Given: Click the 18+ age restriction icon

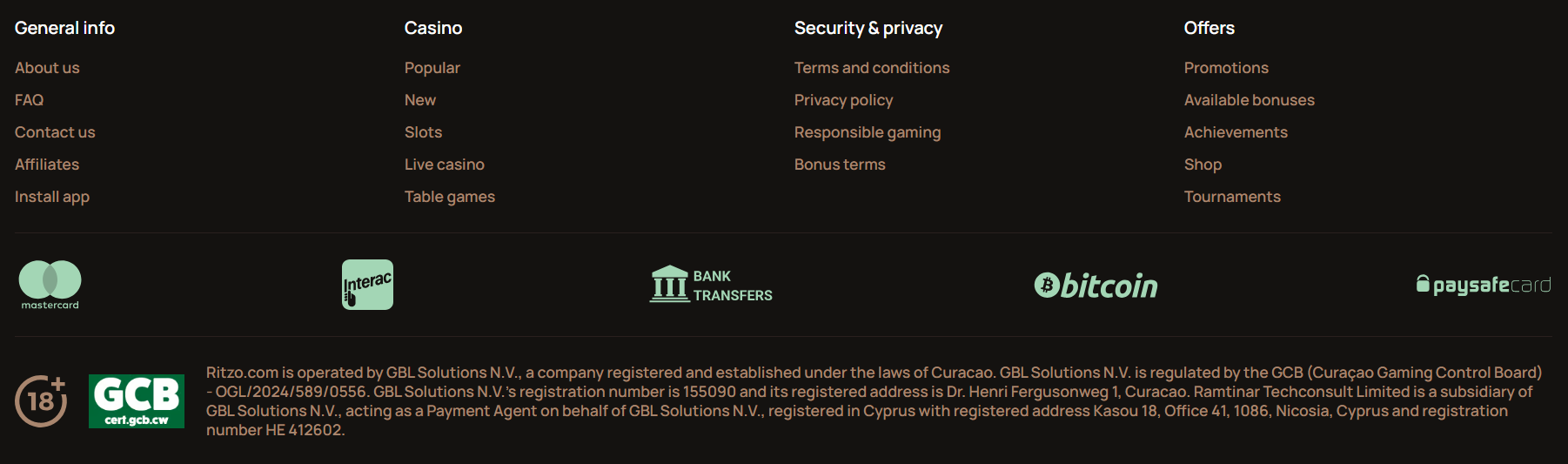Looking at the screenshot, I should [41, 401].
